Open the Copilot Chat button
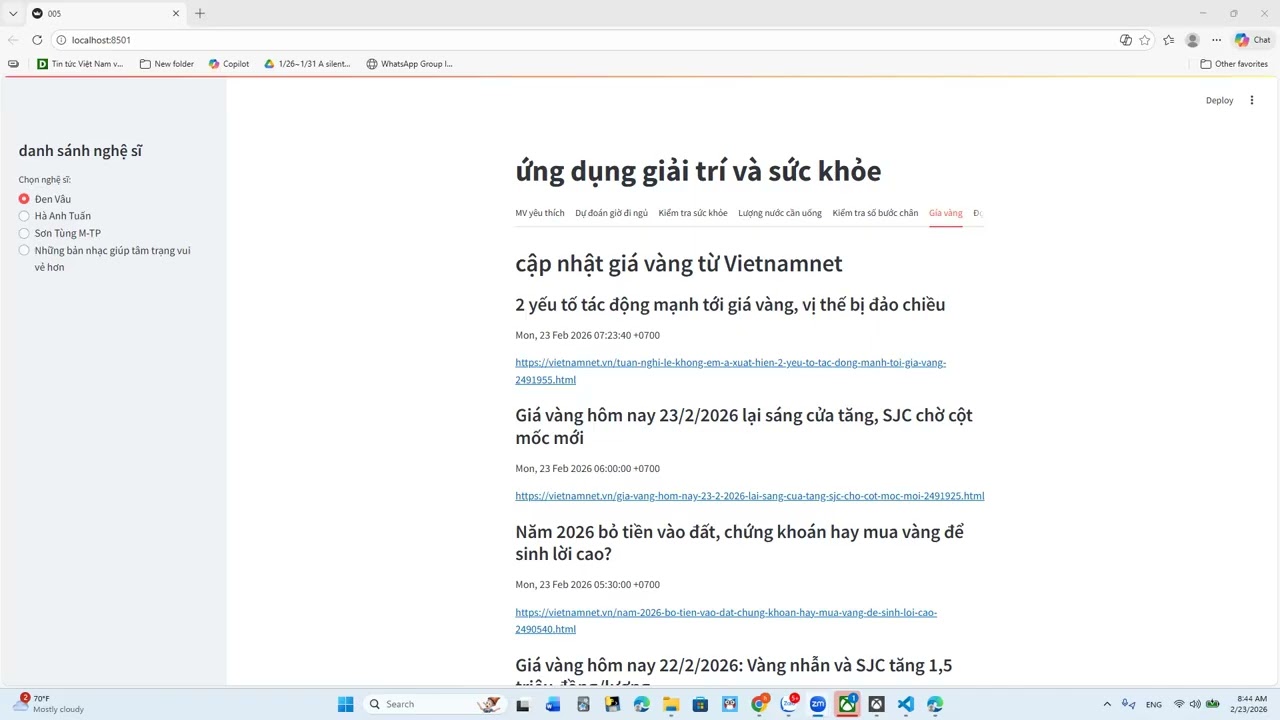 pos(1253,40)
